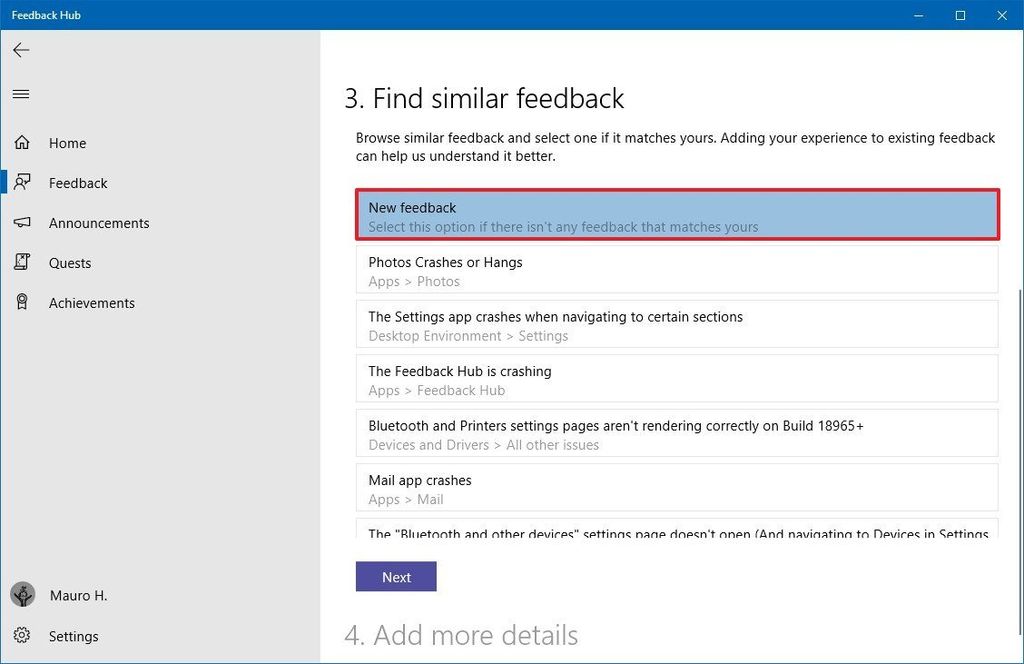
Task: Click the Achievements medal icon
Action: [21, 302]
